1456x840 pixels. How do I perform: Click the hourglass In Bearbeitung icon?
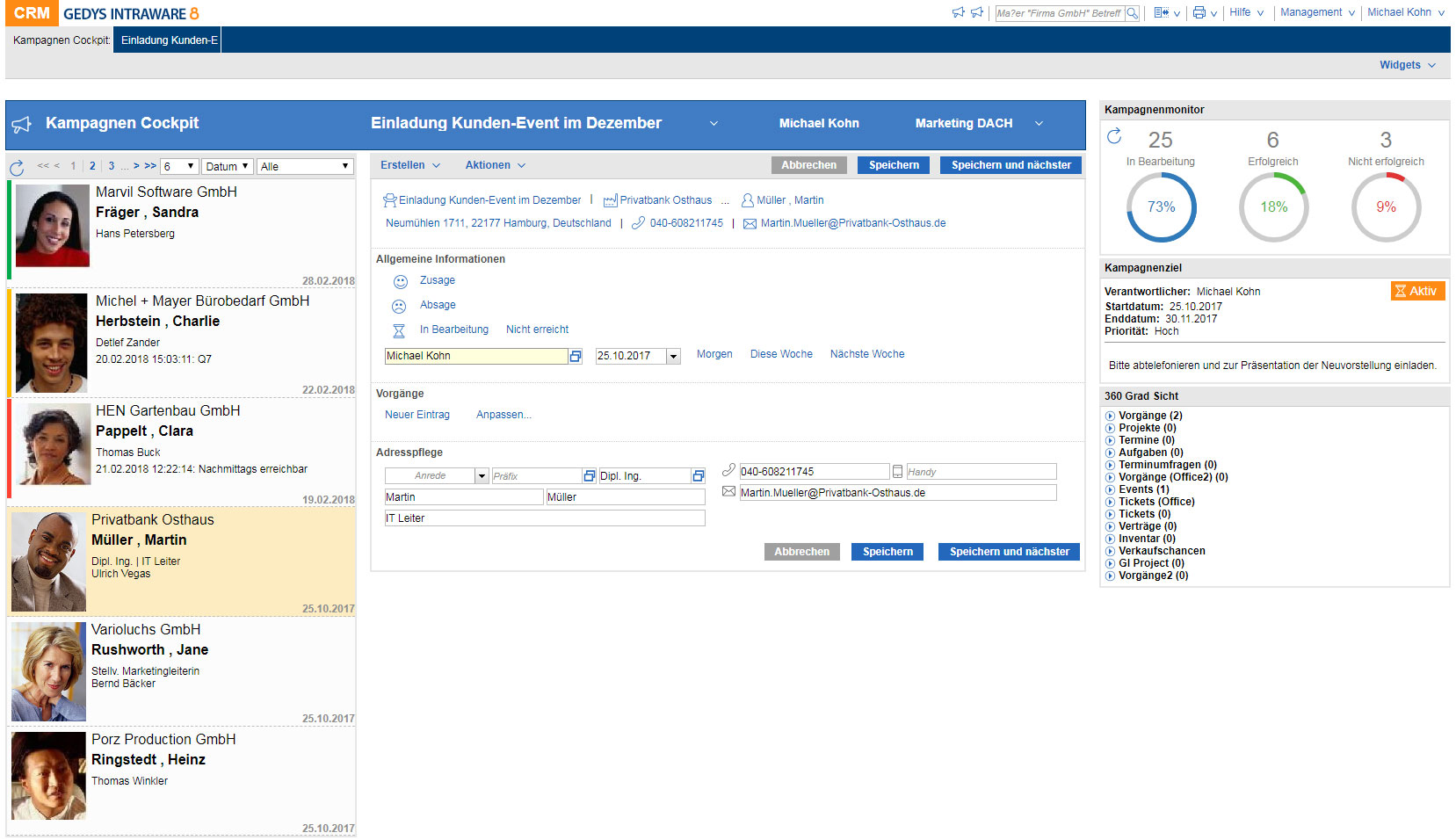pos(399,331)
